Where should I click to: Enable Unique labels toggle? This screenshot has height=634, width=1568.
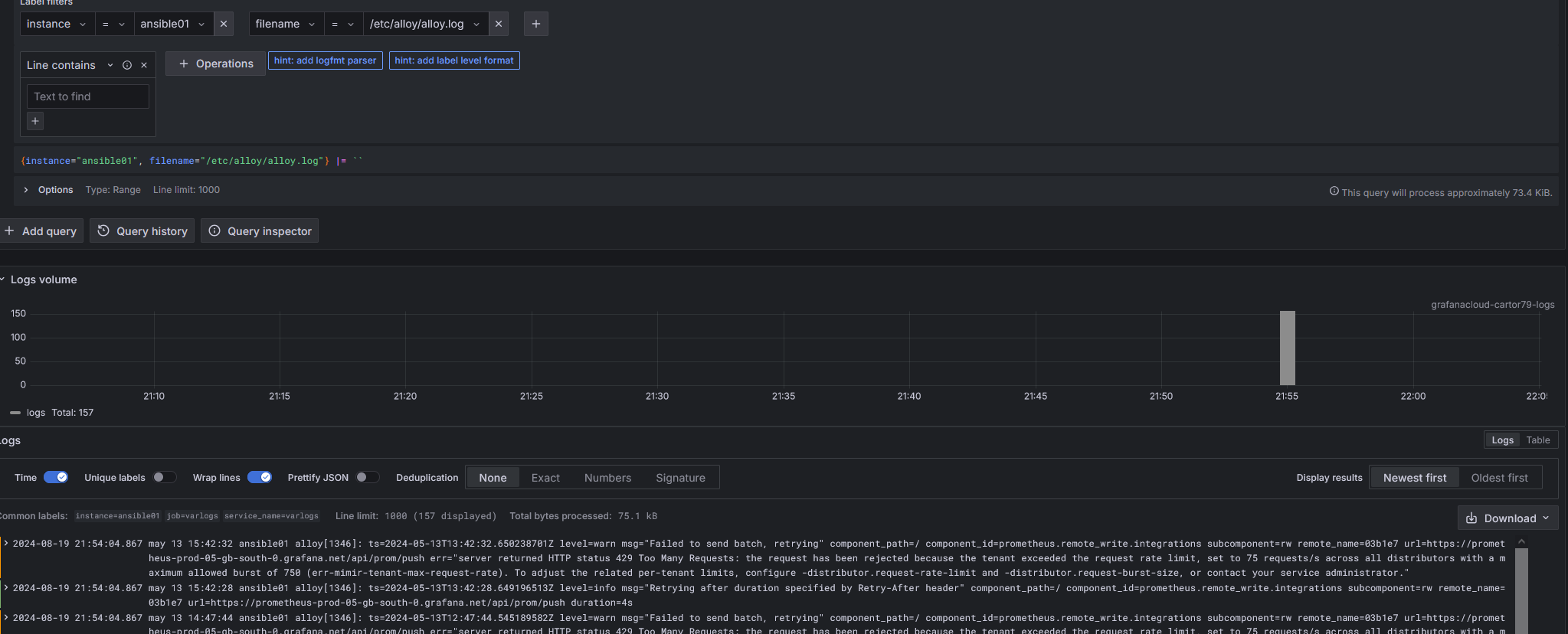pos(164,477)
